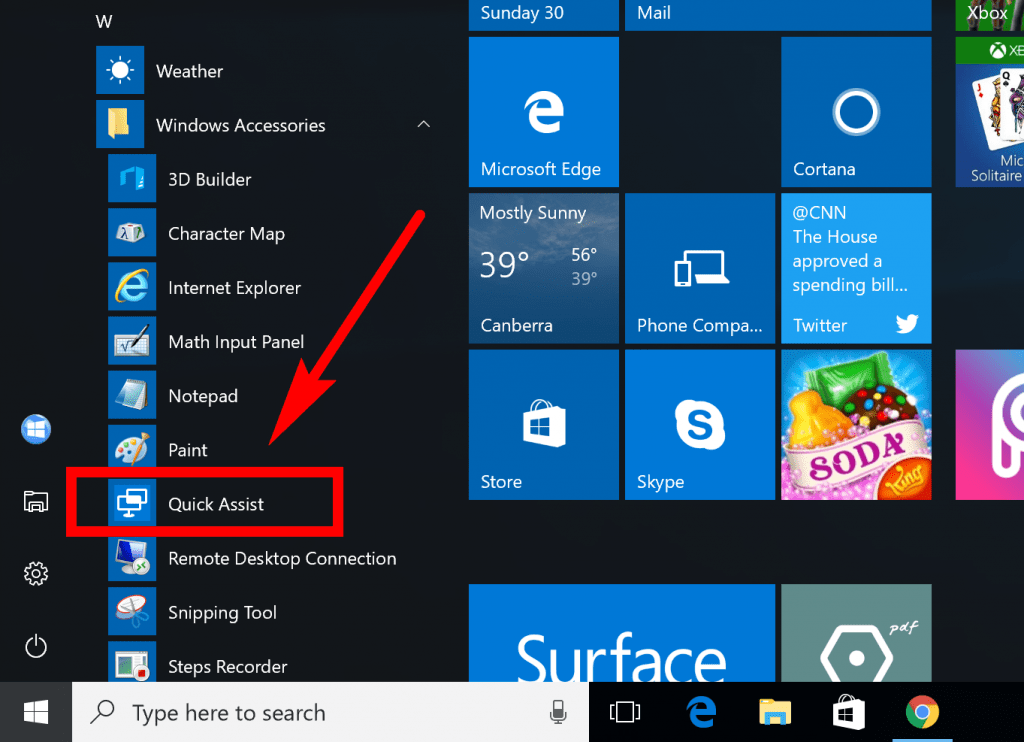Collapse the Windows Accessories folder
1024x742 pixels.
tap(423, 125)
